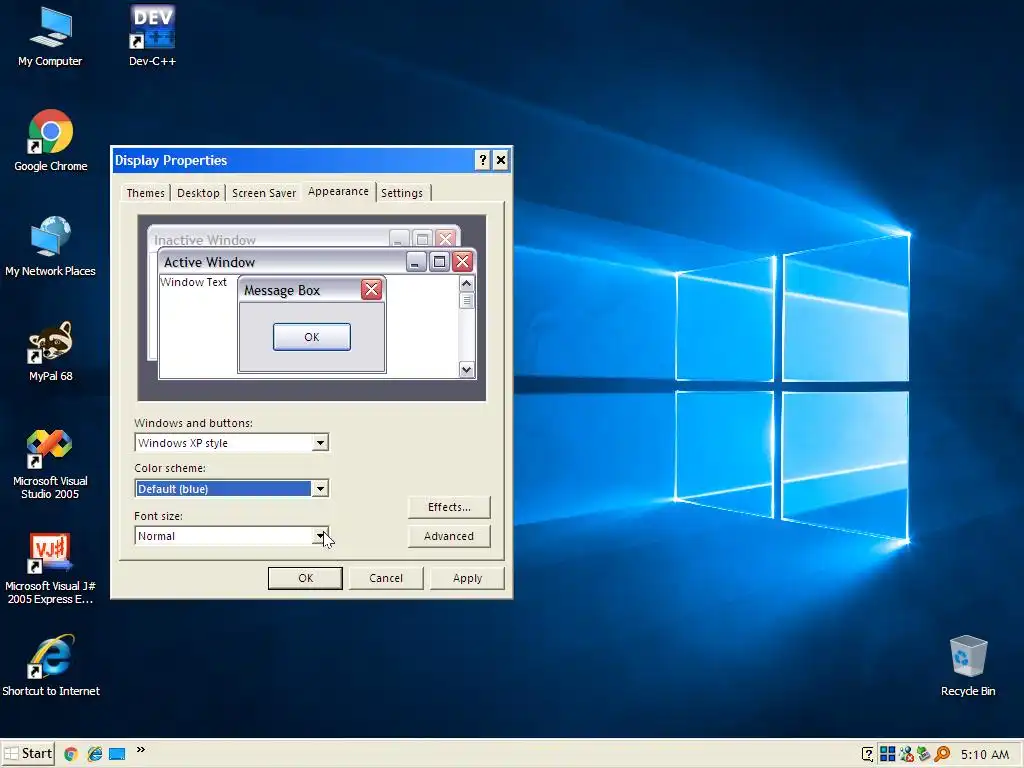Image resolution: width=1024 pixels, height=768 pixels.
Task: Click Cancel in Display Properties
Action: 386,578
